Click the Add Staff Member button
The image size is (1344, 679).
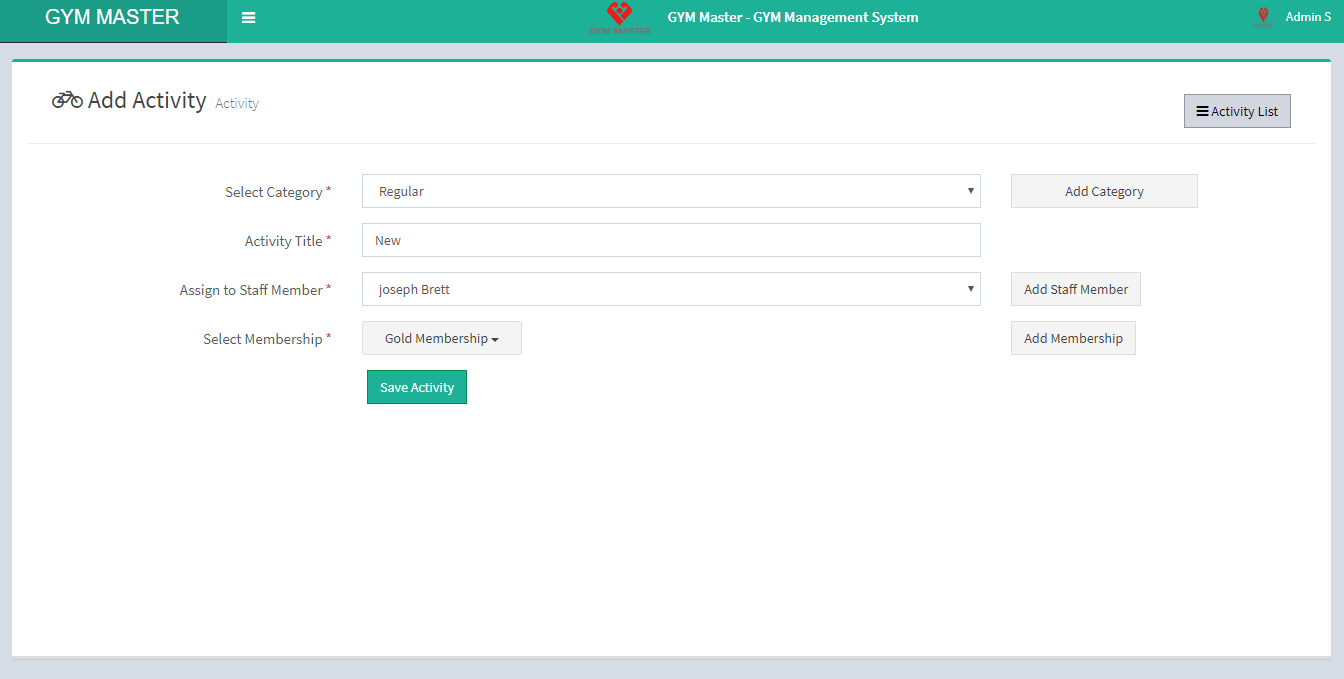pos(1075,290)
